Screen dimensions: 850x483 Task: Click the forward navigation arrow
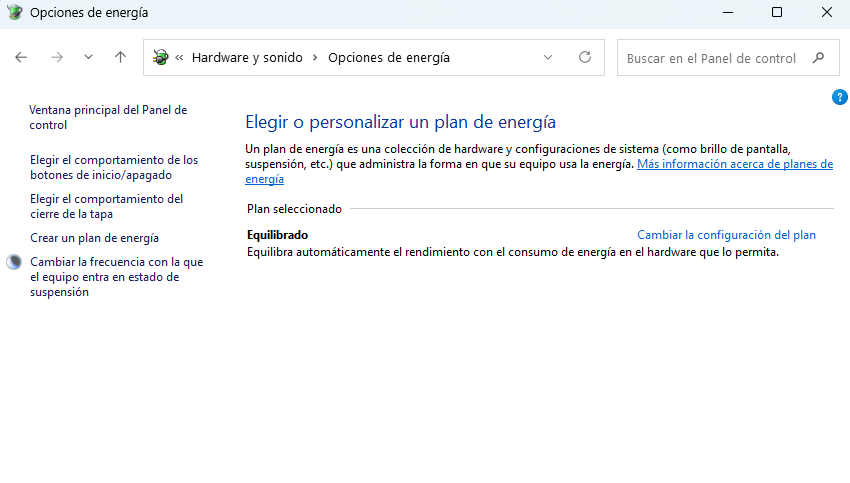click(57, 57)
